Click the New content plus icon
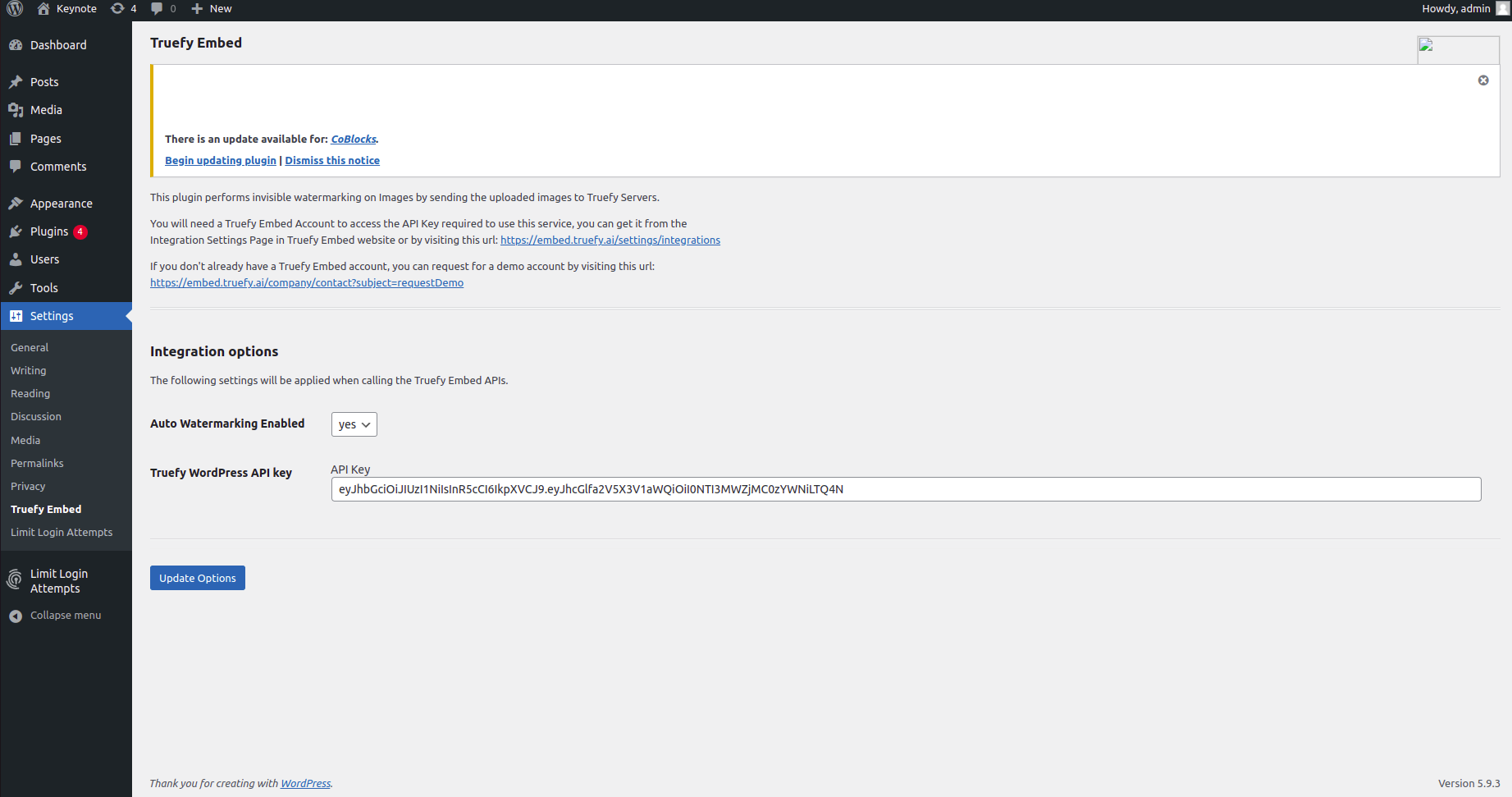 [197, 9]
